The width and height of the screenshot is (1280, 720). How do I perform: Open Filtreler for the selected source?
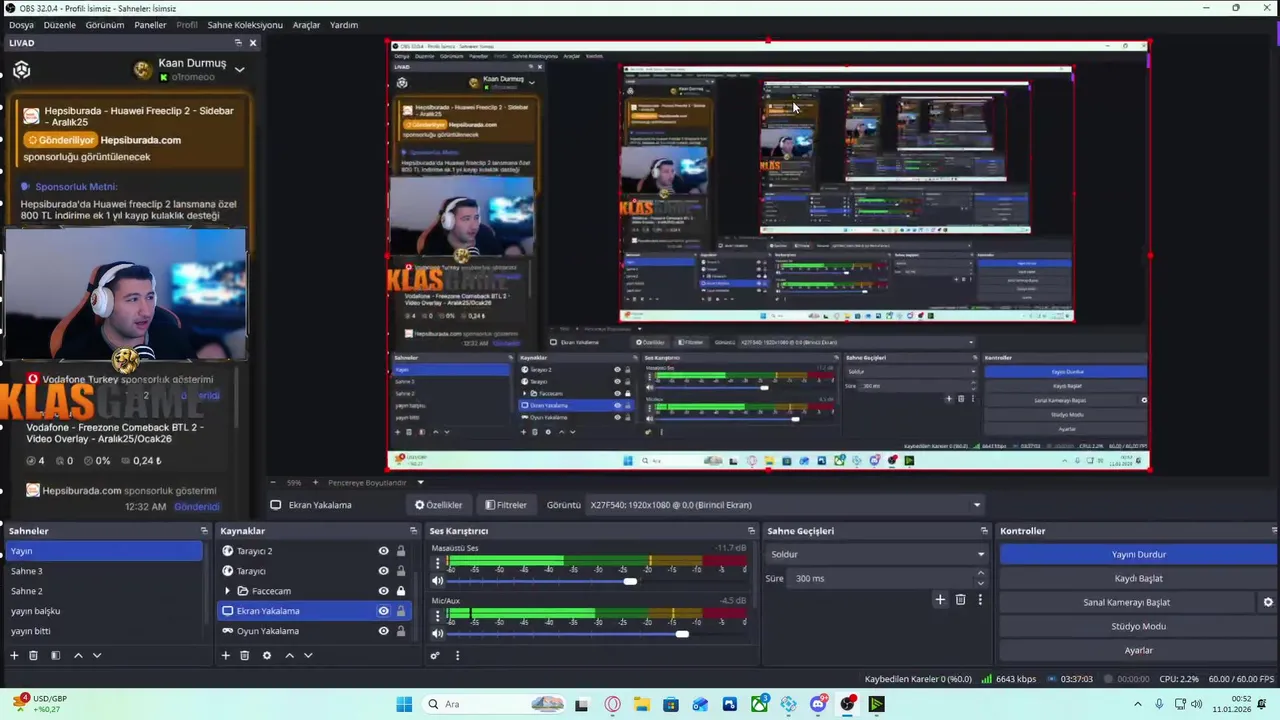506,505
